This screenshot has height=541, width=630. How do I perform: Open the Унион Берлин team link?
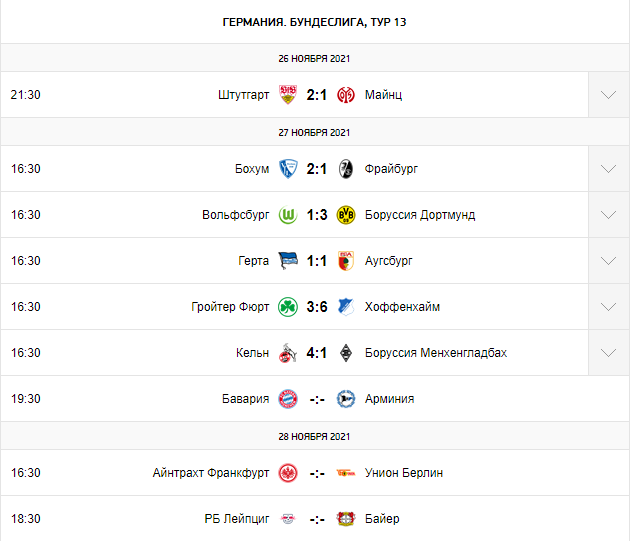click(404, 473)
